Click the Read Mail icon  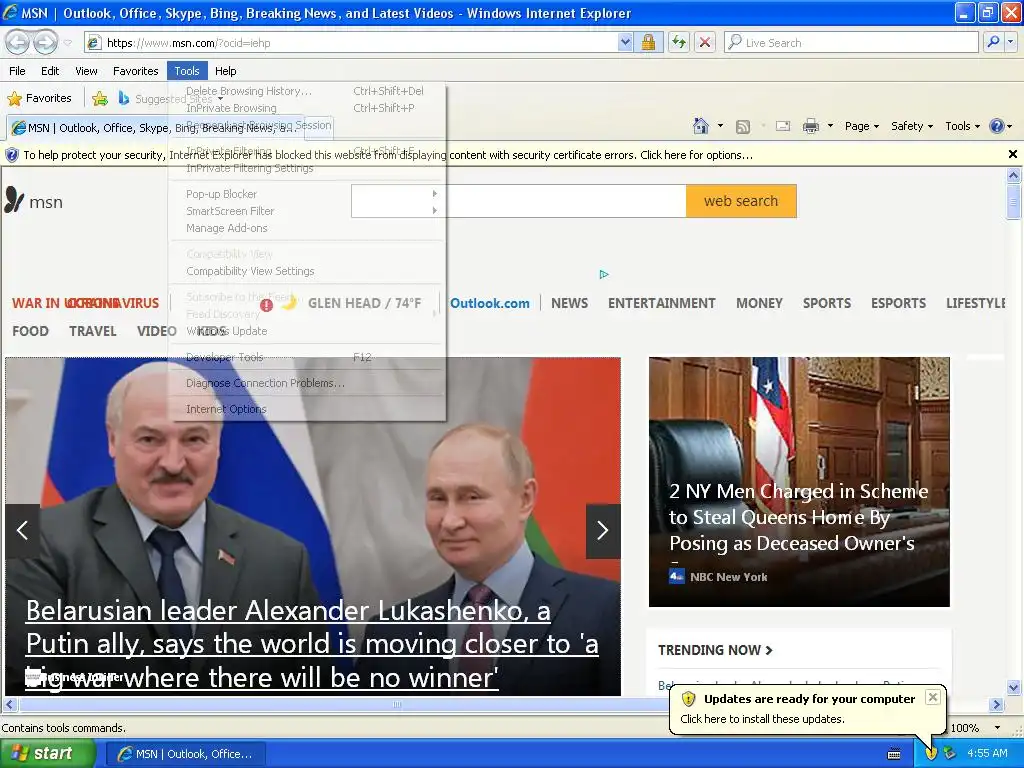(783, 126)
